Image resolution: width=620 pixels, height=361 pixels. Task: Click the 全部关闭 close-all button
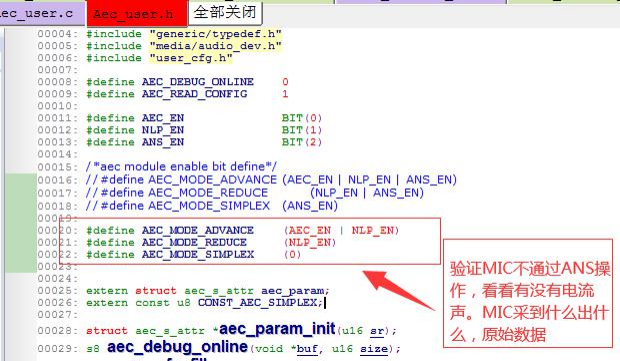[x=225, y=12]
